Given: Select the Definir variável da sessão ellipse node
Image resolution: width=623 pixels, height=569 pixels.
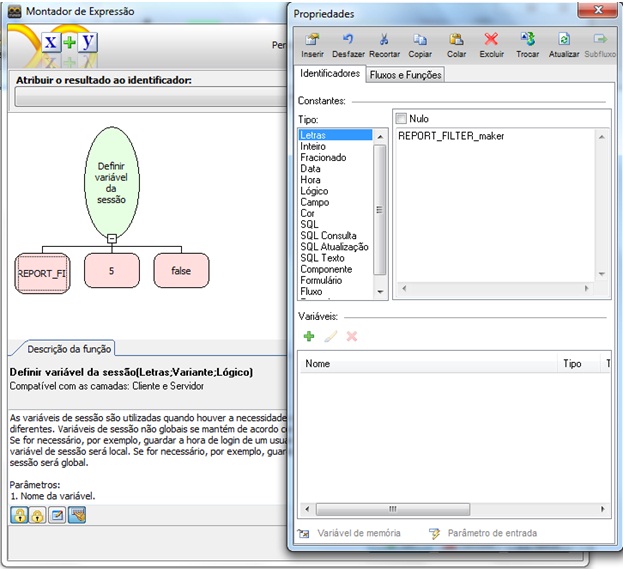Looking at the screenshot, I should tap(112, 181).
